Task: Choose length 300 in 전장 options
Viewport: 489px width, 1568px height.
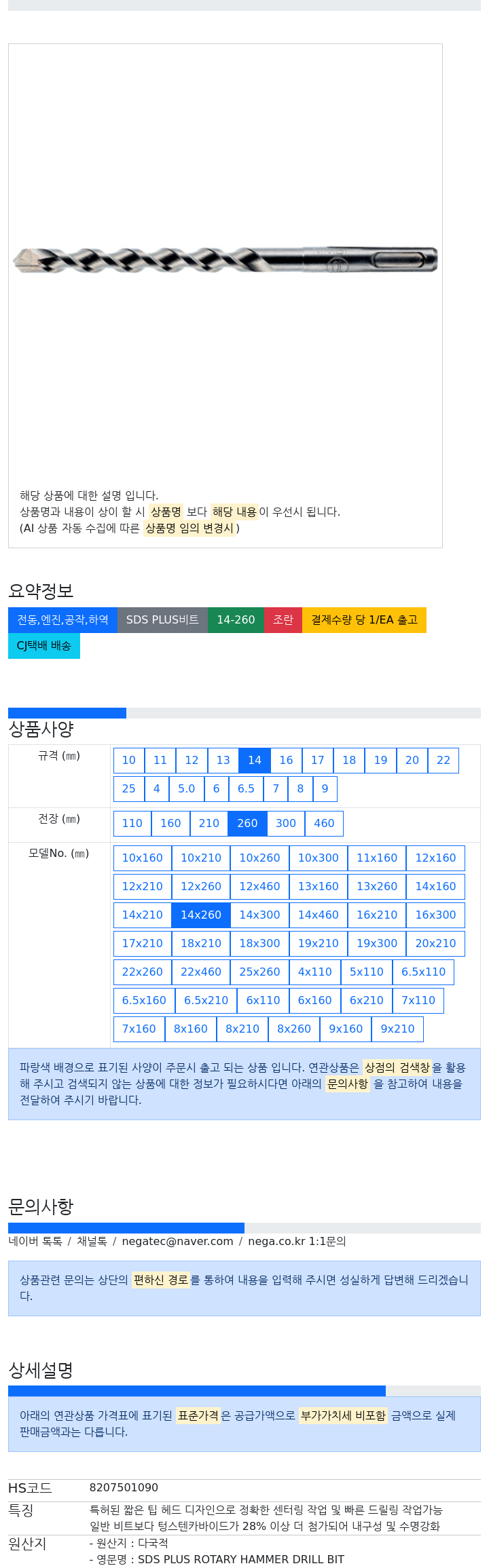Action: [286, 824]
